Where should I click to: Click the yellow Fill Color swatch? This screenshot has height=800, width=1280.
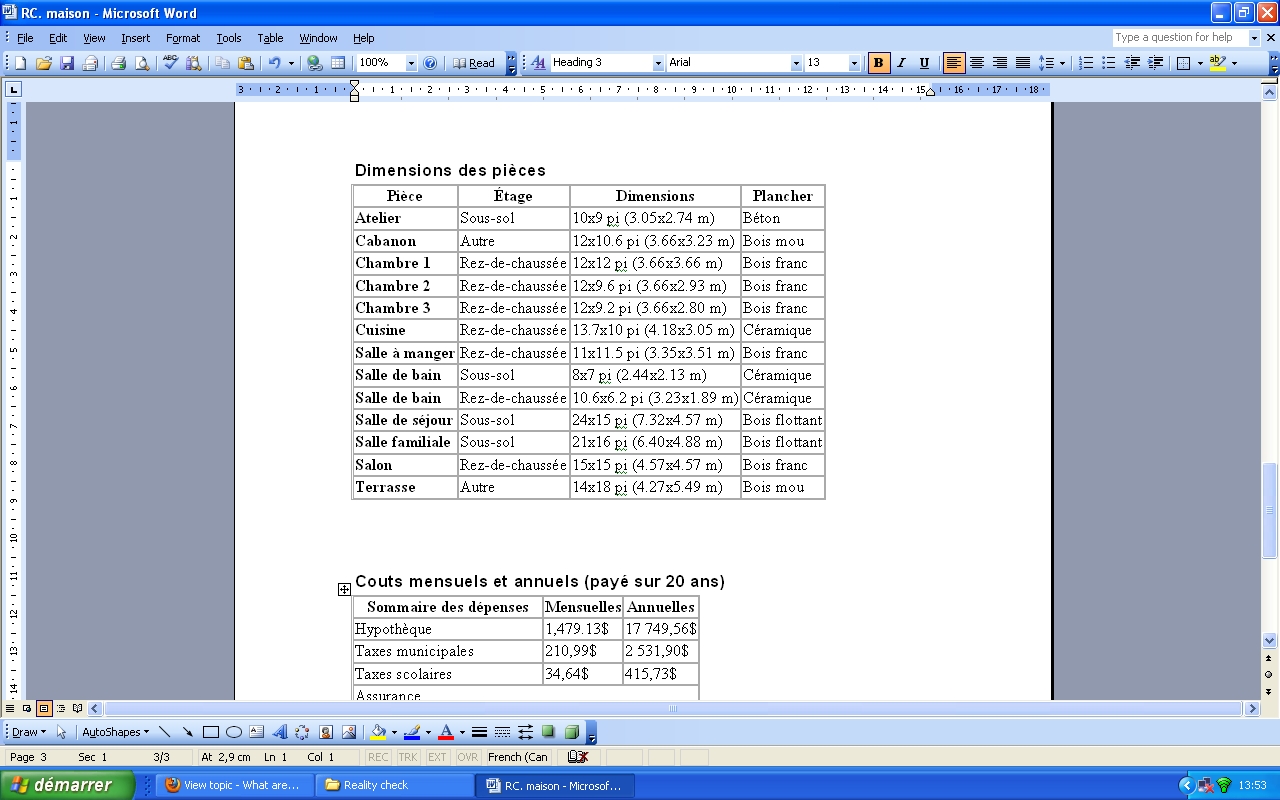click(x=379, y=732)
